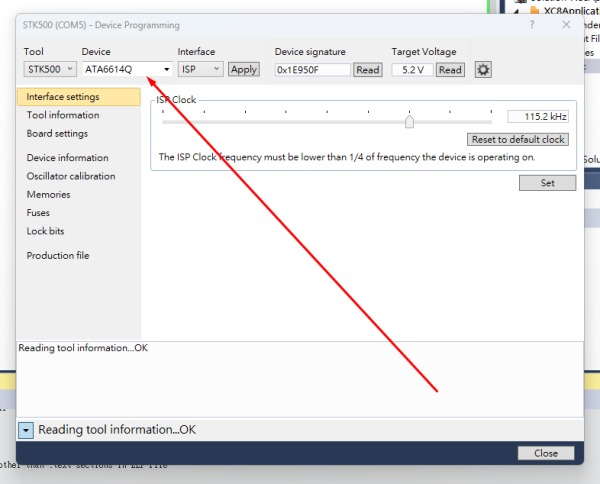Open the Production file page
The height and width of the screenshot is (484, 600).
click(x=58, y=256)
